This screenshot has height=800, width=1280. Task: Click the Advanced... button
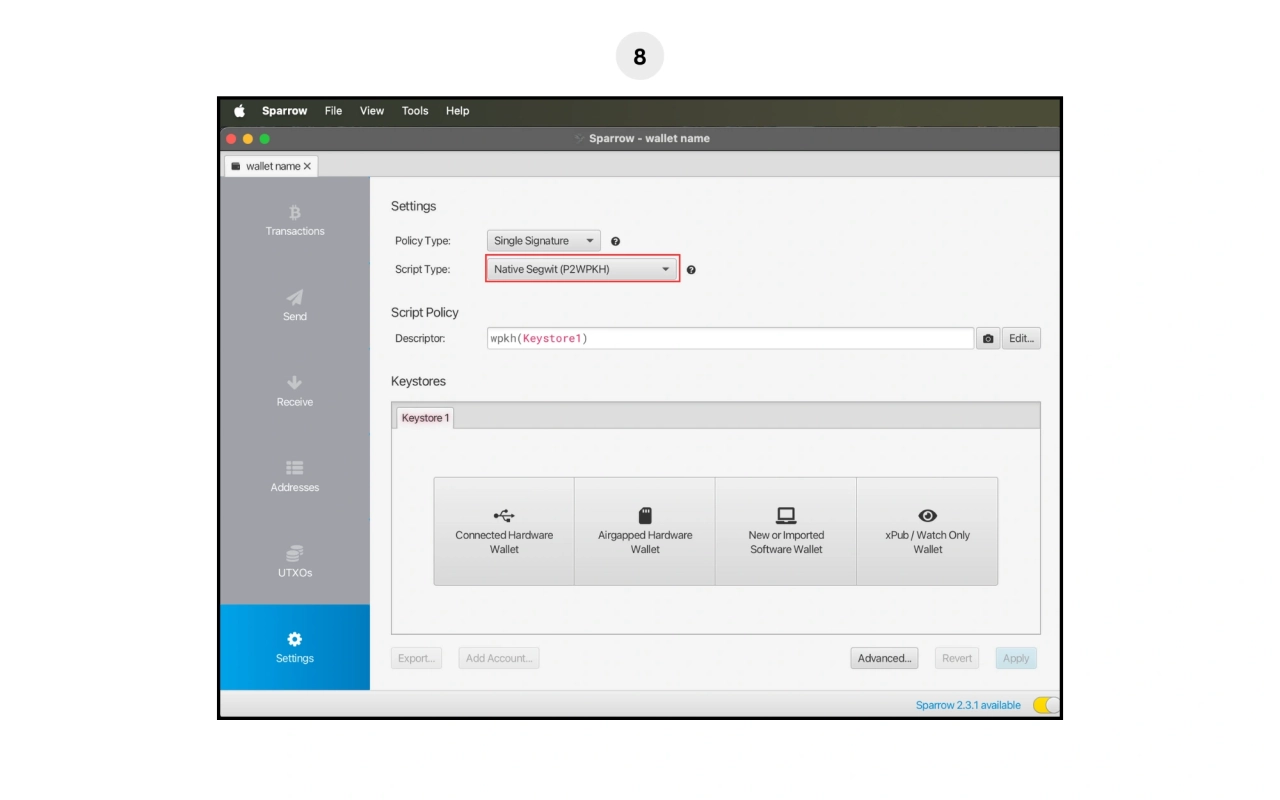click(x=885, y=658)
